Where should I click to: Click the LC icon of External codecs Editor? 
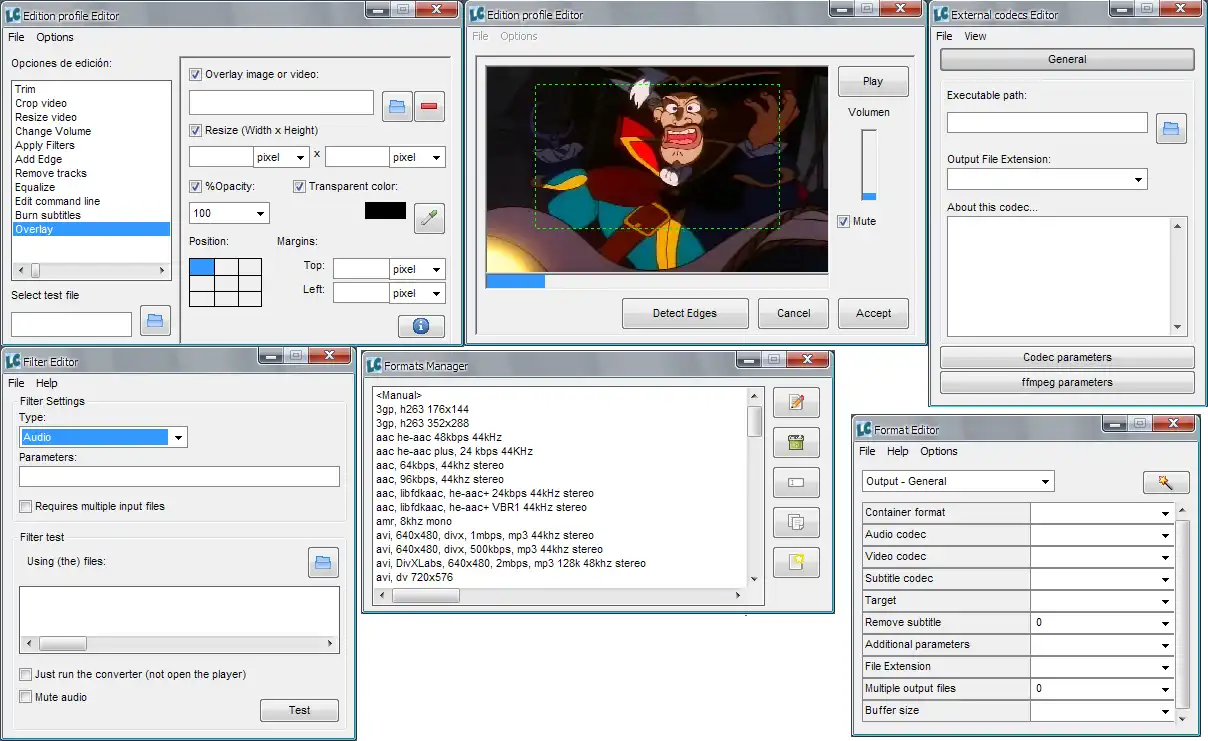940,15
